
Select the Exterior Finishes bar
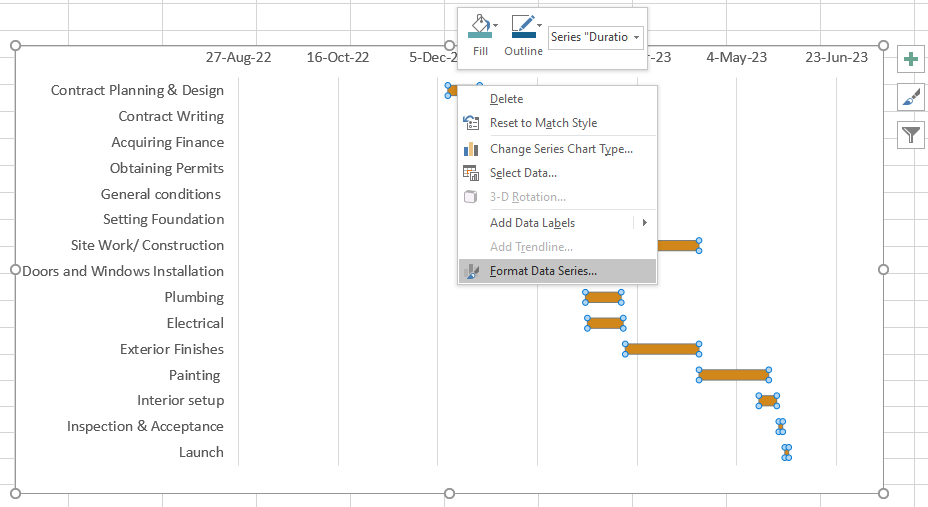click(662, 349)
